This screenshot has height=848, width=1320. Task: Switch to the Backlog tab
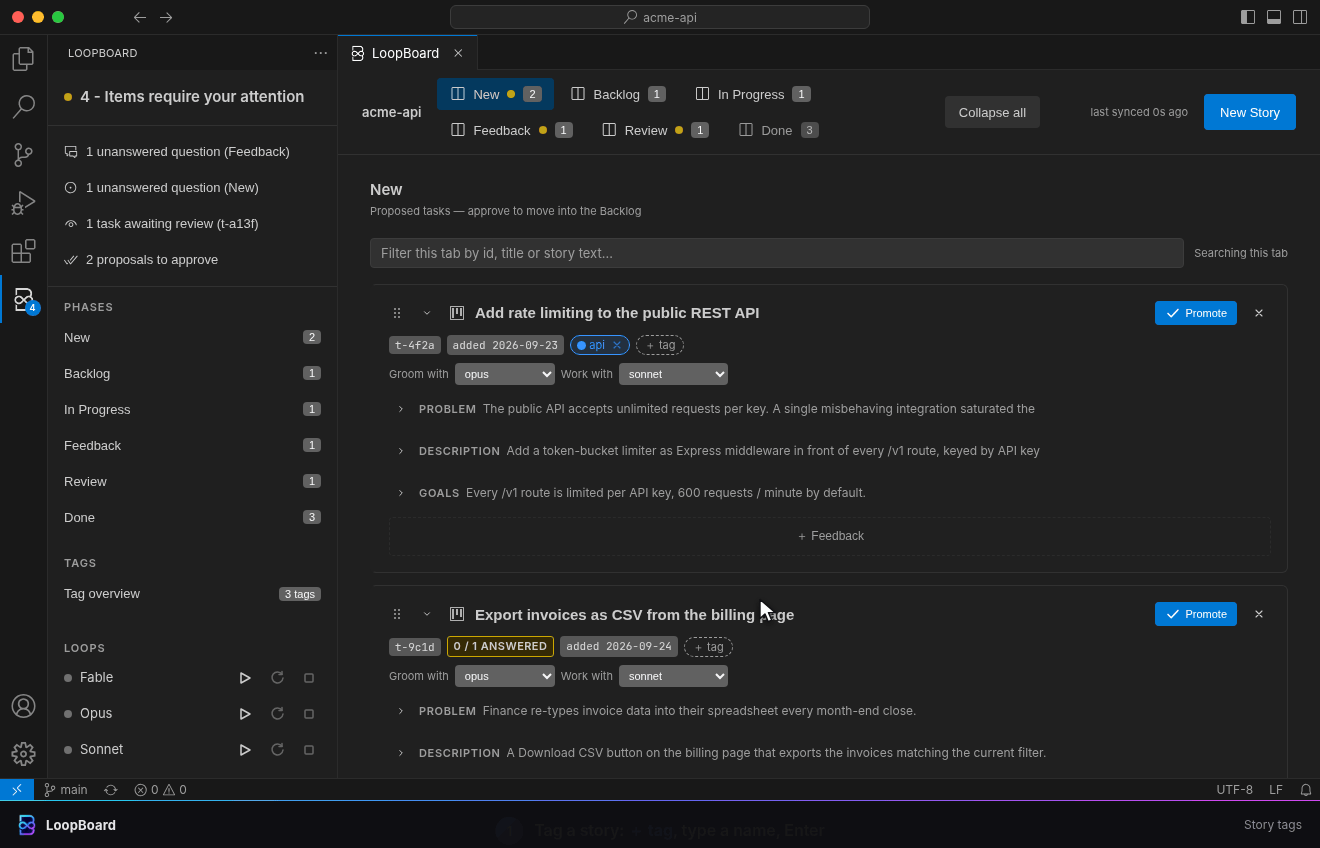pos(618,94)
